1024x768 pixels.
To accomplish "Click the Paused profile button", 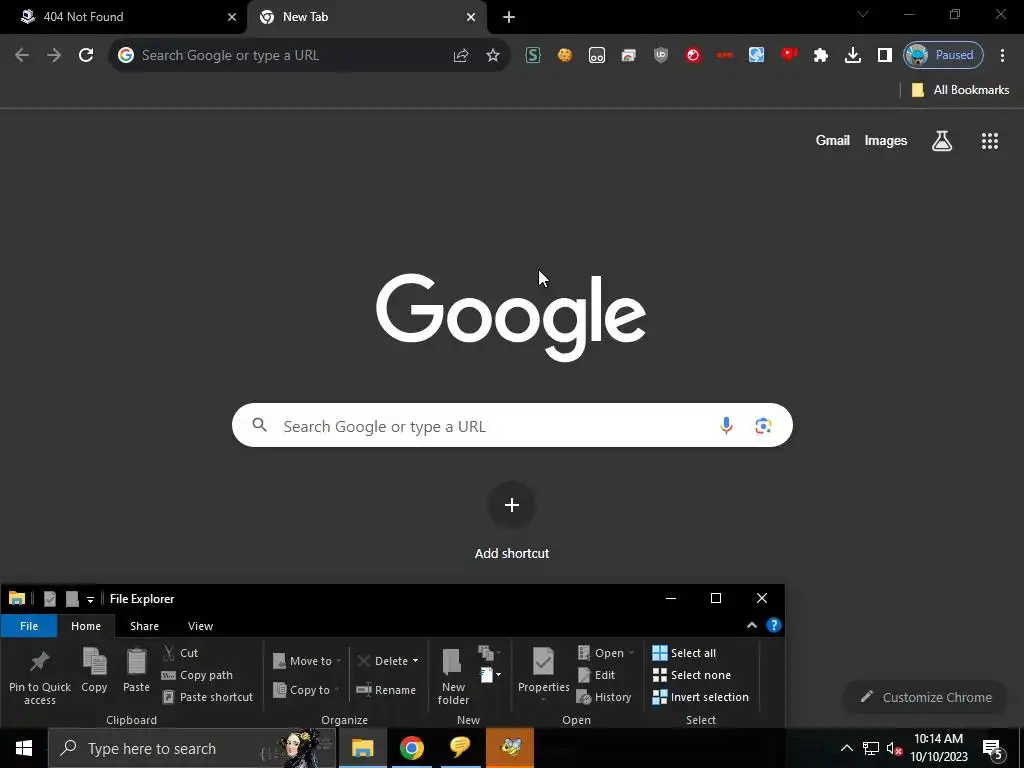I will [943, 56].
